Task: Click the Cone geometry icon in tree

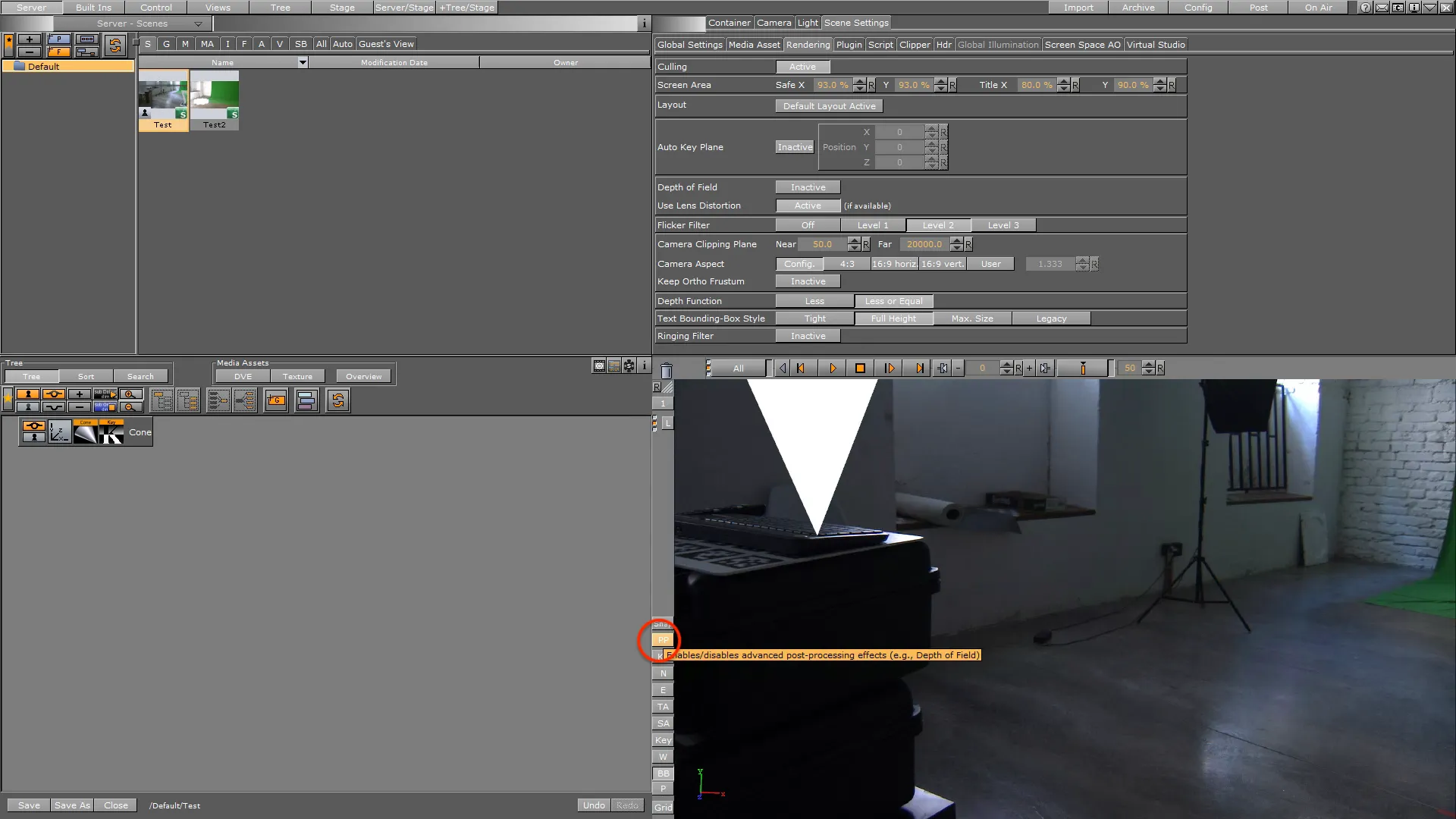Action: pyautogui.click(x=85, y=431)
